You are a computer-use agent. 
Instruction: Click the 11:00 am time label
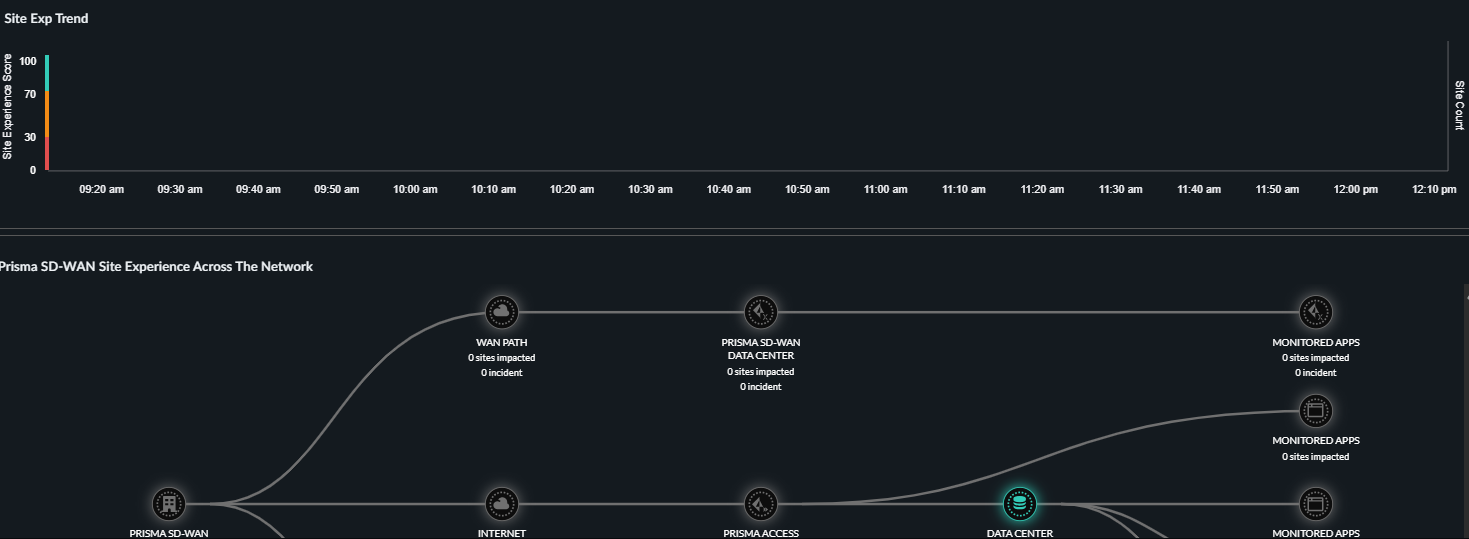coord(886,189)
